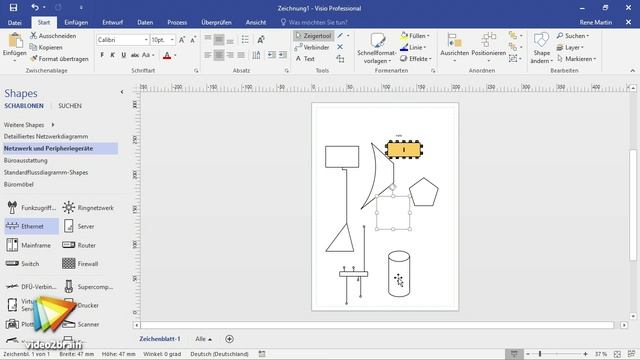Select the Firewall shape icon
The height and width of the screenshot is (360, 640).
point(69,264)
